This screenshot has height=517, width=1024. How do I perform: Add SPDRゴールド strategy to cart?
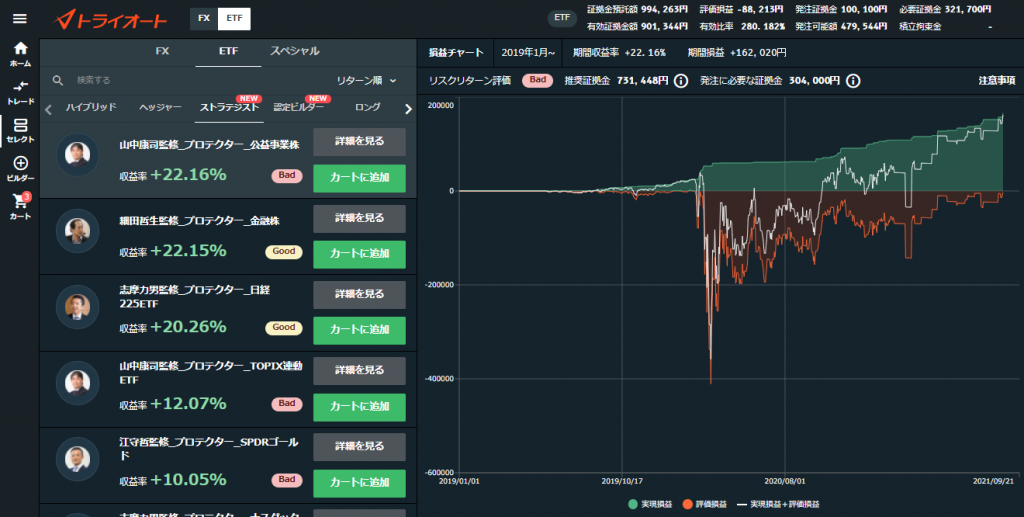click(x=359, y=483)
